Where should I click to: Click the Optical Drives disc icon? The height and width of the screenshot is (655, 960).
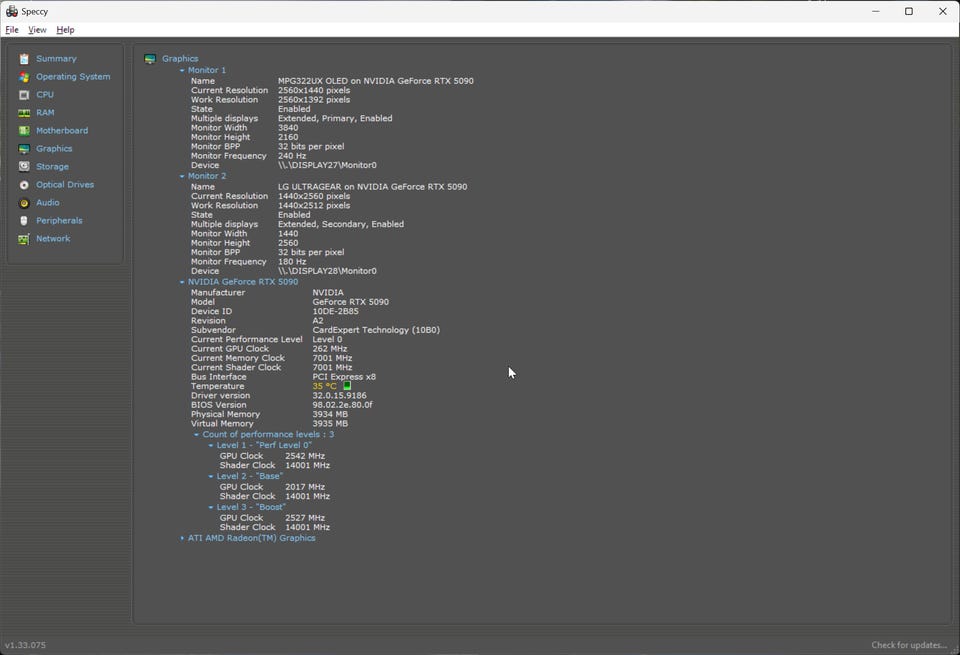pos(24,185)
